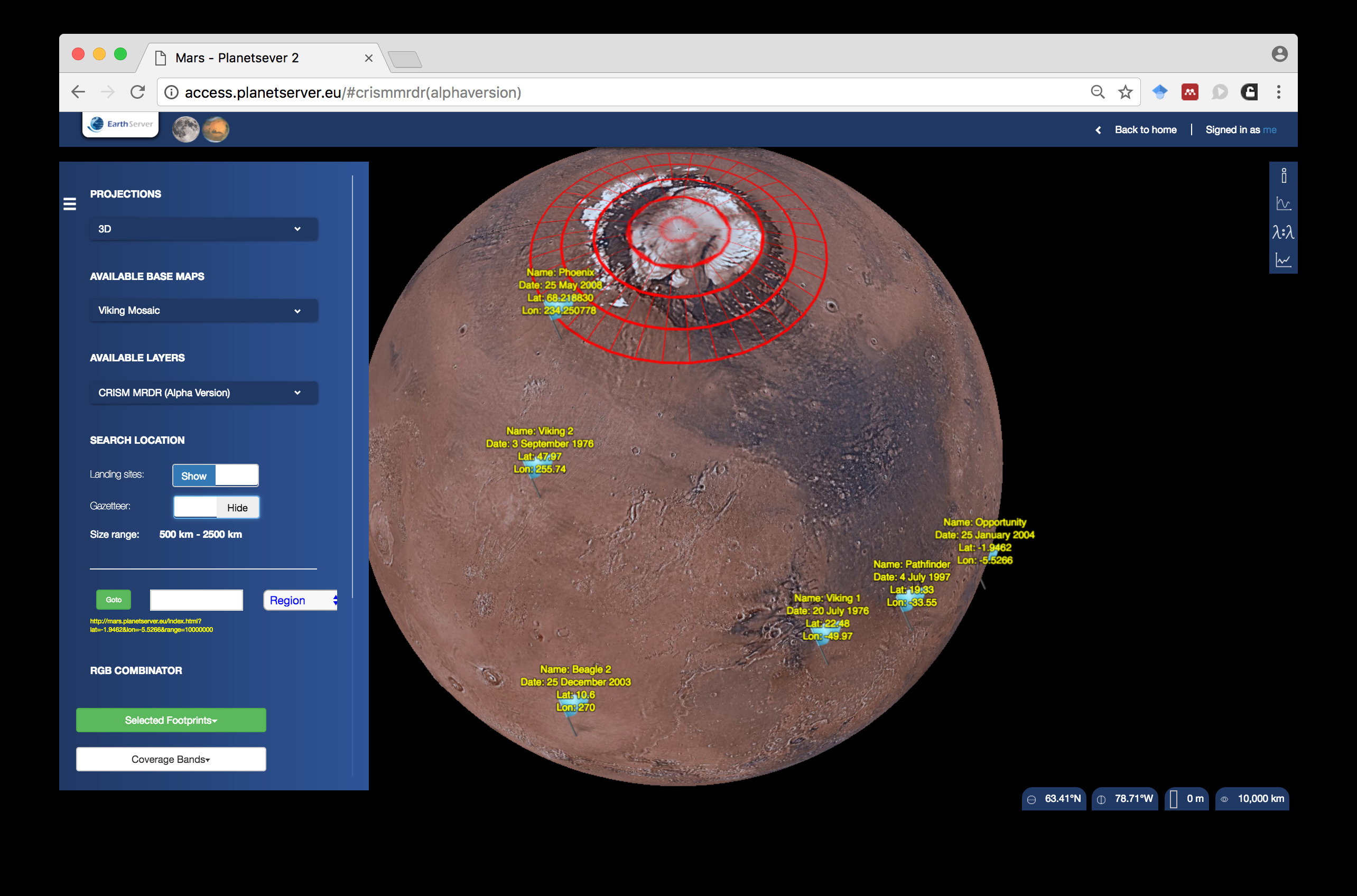Click the search location text field
This screenshot has width=1357, height=896.
tap(196, 600)
